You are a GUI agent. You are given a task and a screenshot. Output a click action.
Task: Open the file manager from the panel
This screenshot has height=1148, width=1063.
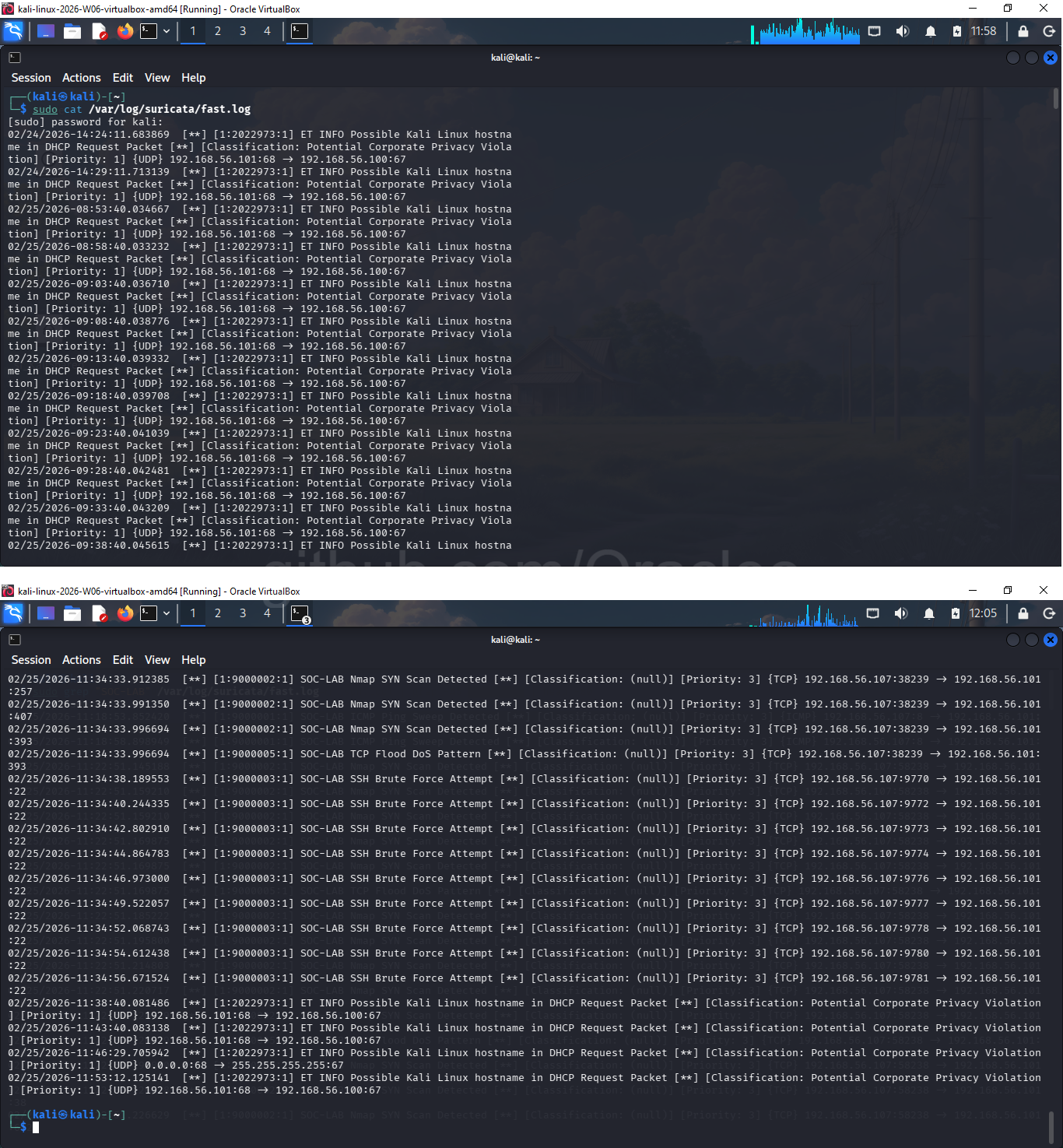tap(72, 31)
